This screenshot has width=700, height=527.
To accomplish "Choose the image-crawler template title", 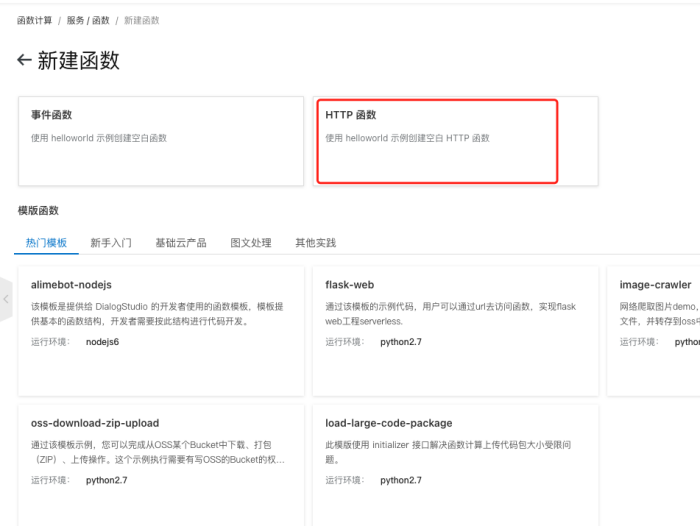I will (655, 285).
